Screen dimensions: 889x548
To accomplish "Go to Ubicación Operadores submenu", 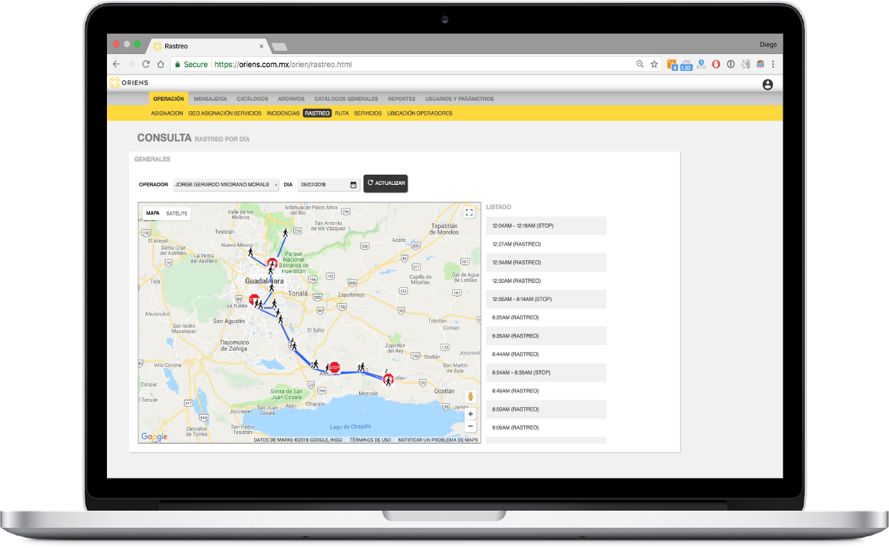I will click(419, 113).
